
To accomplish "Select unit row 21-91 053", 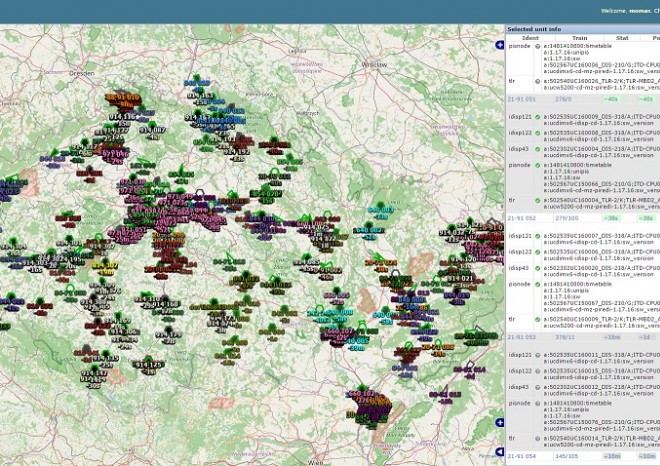I will (583, 337).
